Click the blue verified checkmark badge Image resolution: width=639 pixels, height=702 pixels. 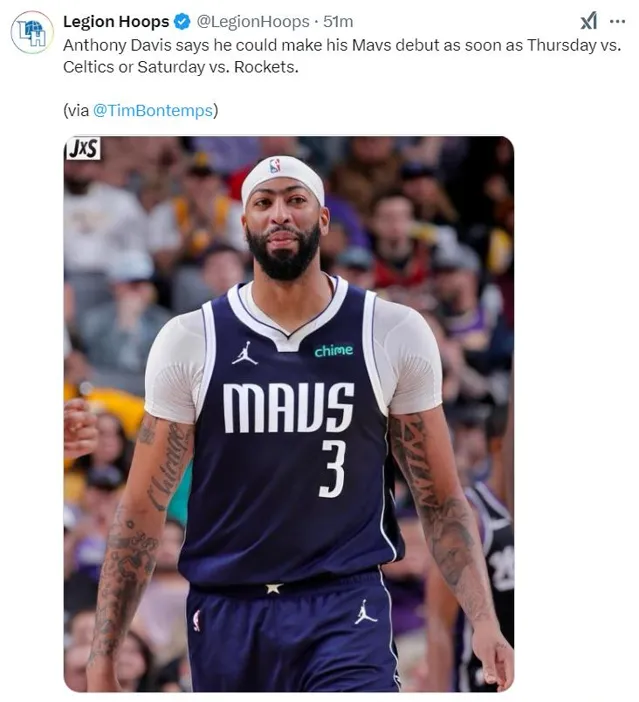[x=182, y=21]
